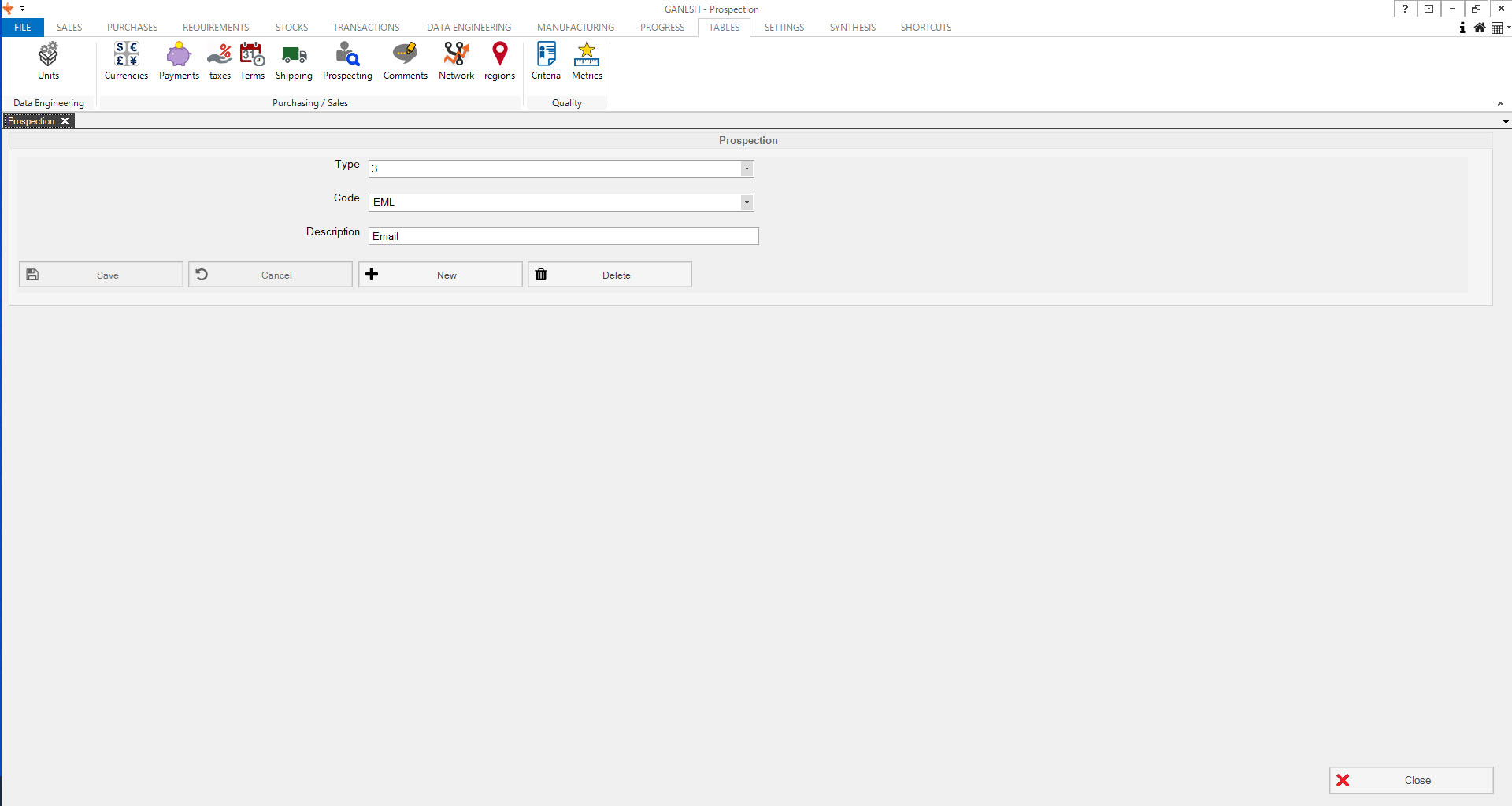
Task: Close the Prospection document tab
Action: tap(65, 121)
